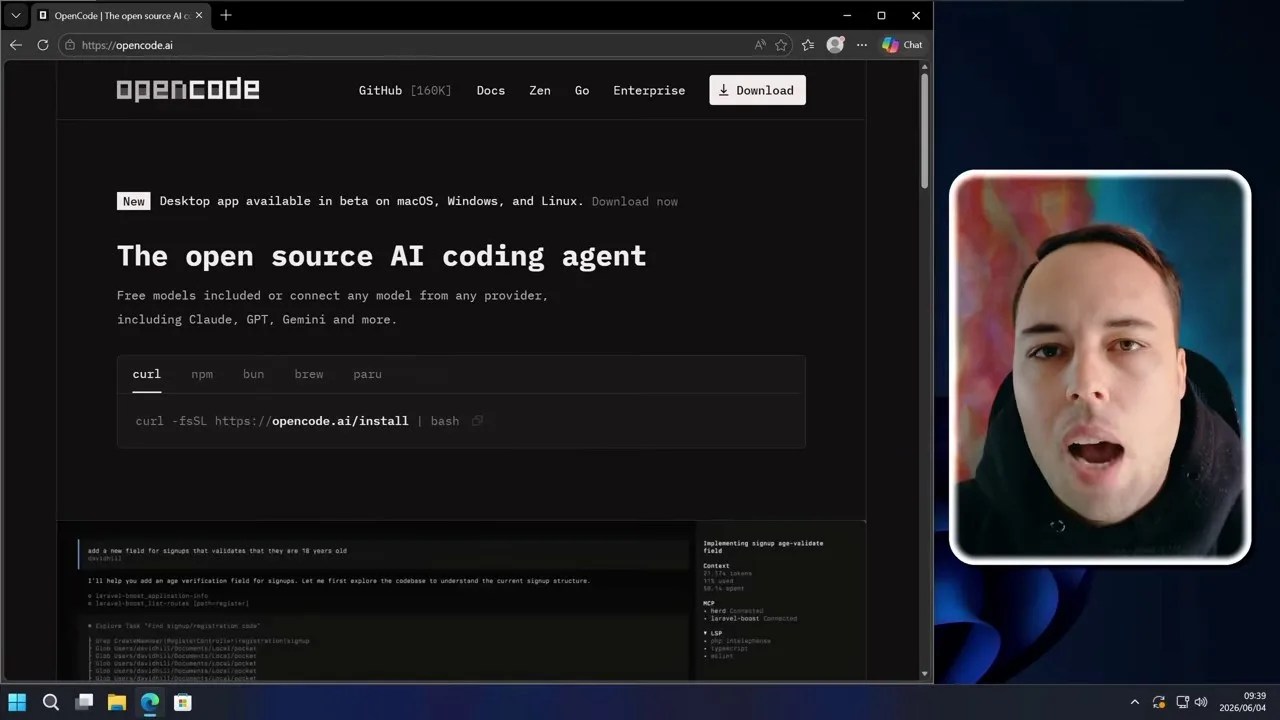Select the OpenCode browser tab
This screenshot has width=1280, height=720.
click(x=120, y=16)
